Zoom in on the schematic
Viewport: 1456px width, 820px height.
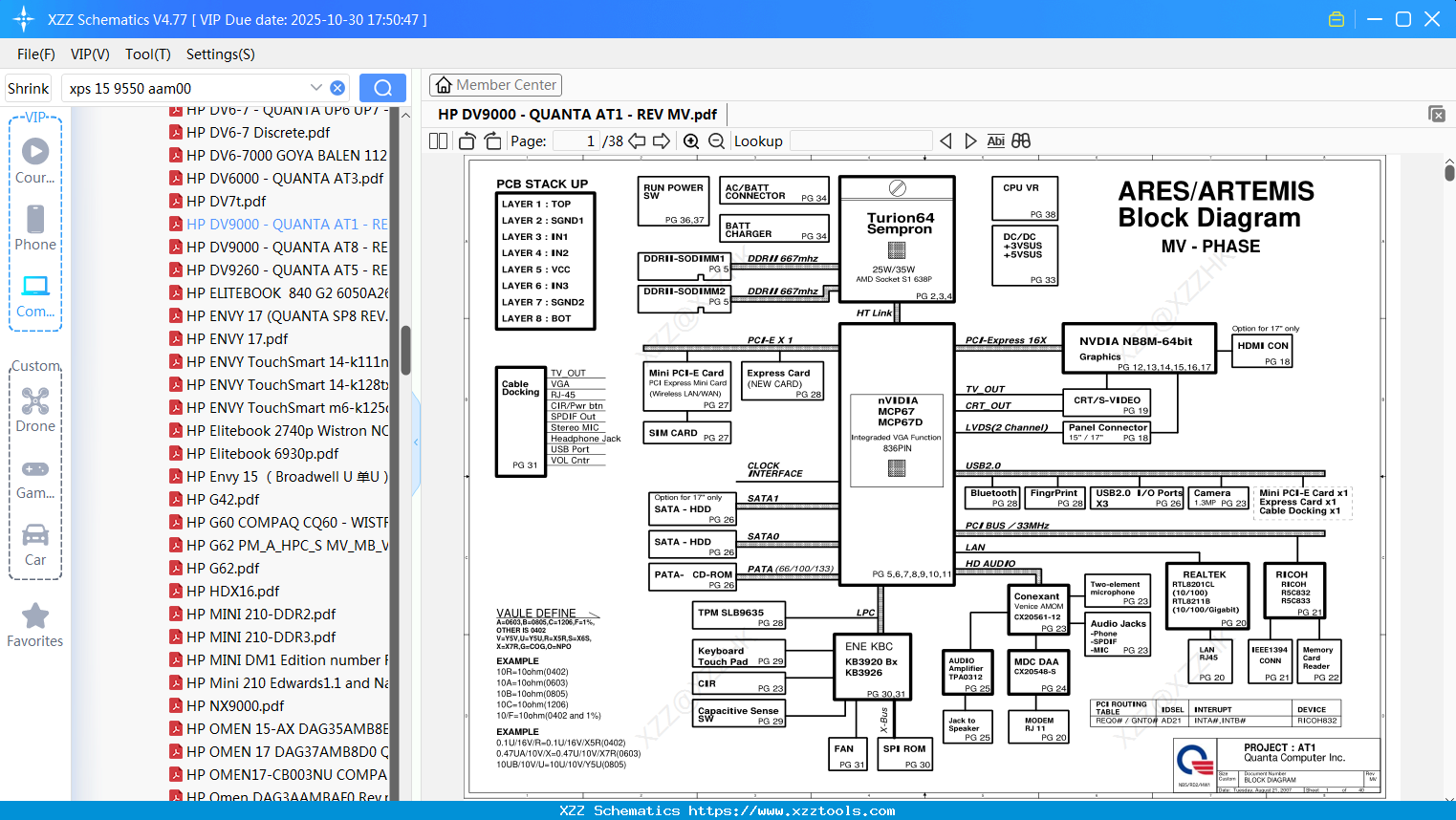click(x=691, y=140)
